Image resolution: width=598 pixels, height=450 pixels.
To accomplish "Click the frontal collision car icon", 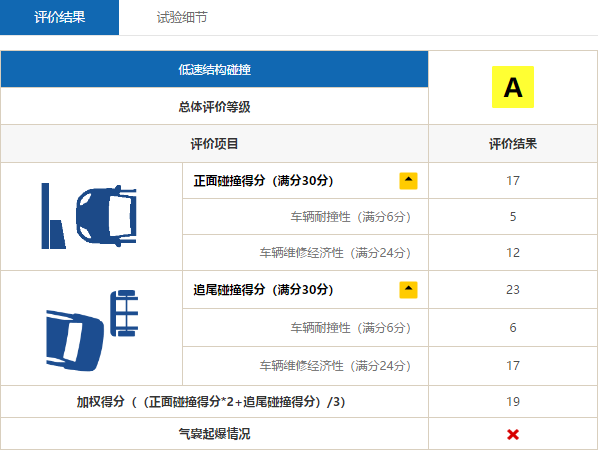I will coord(89,216).
